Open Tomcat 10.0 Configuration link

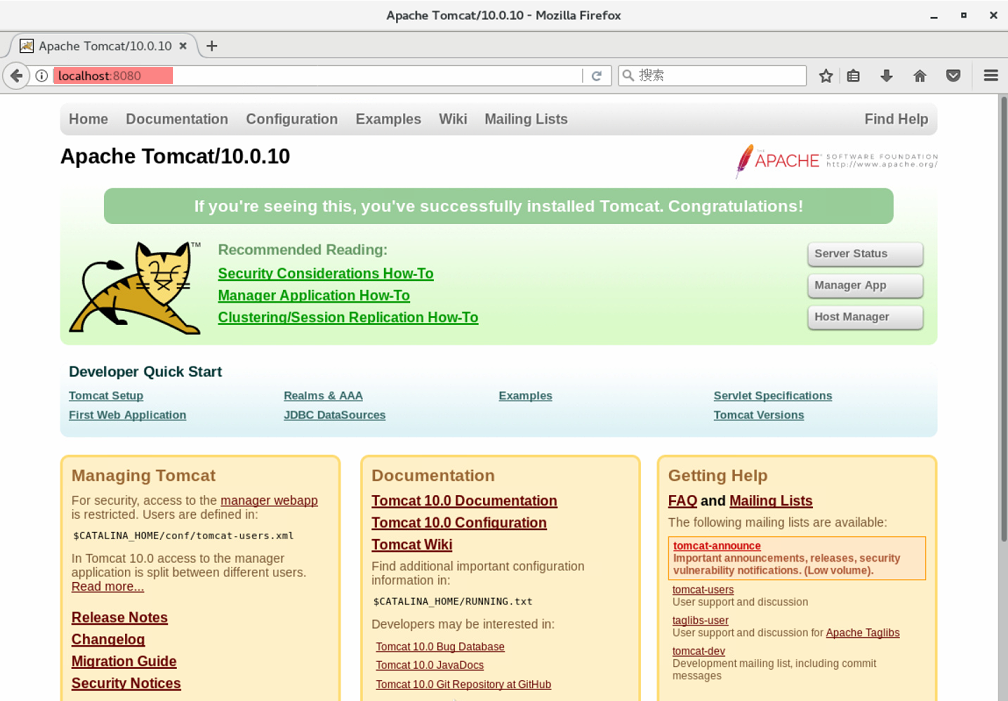pos(459,523)
